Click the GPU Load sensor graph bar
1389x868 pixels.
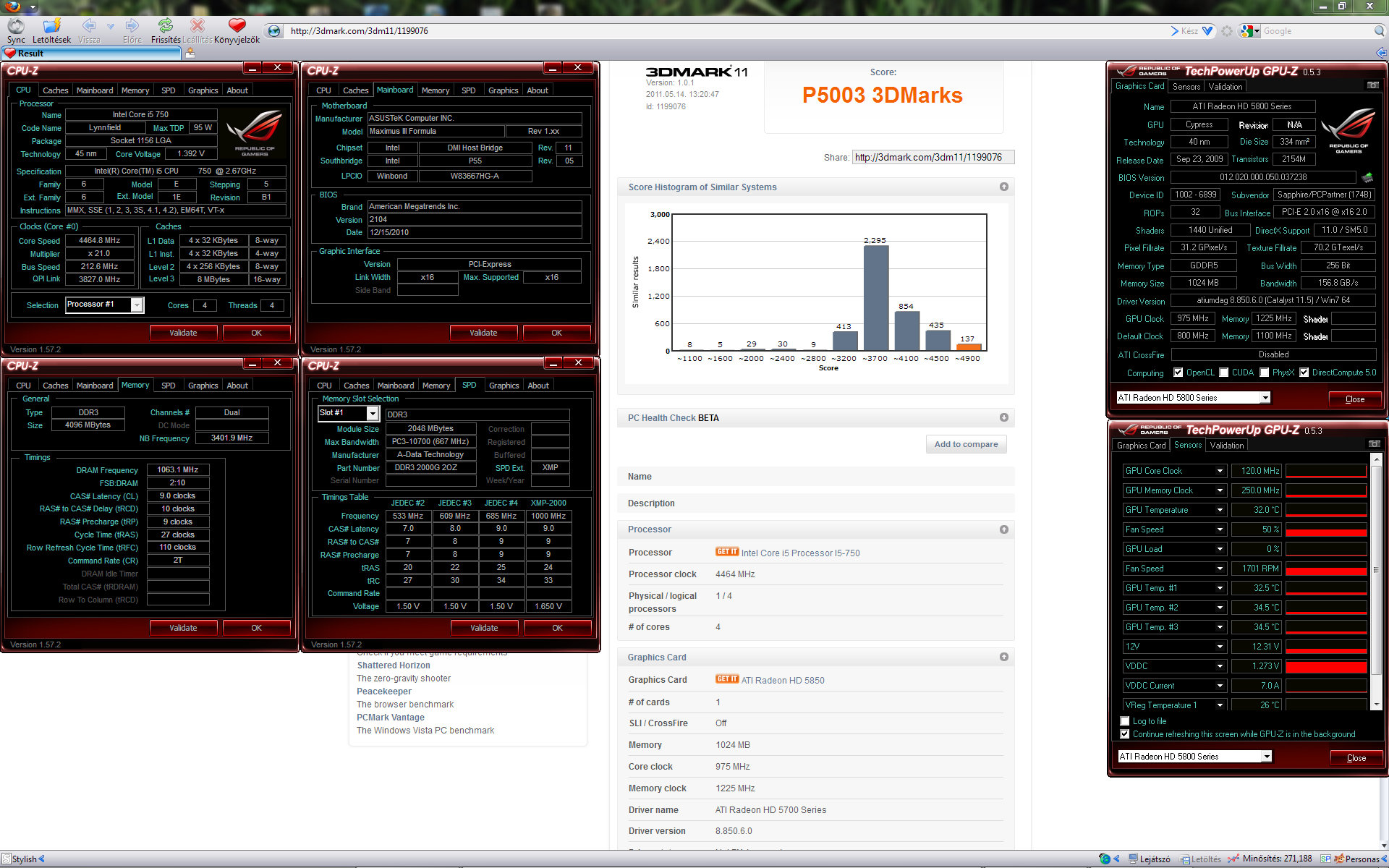click(x=1326, y=549)
